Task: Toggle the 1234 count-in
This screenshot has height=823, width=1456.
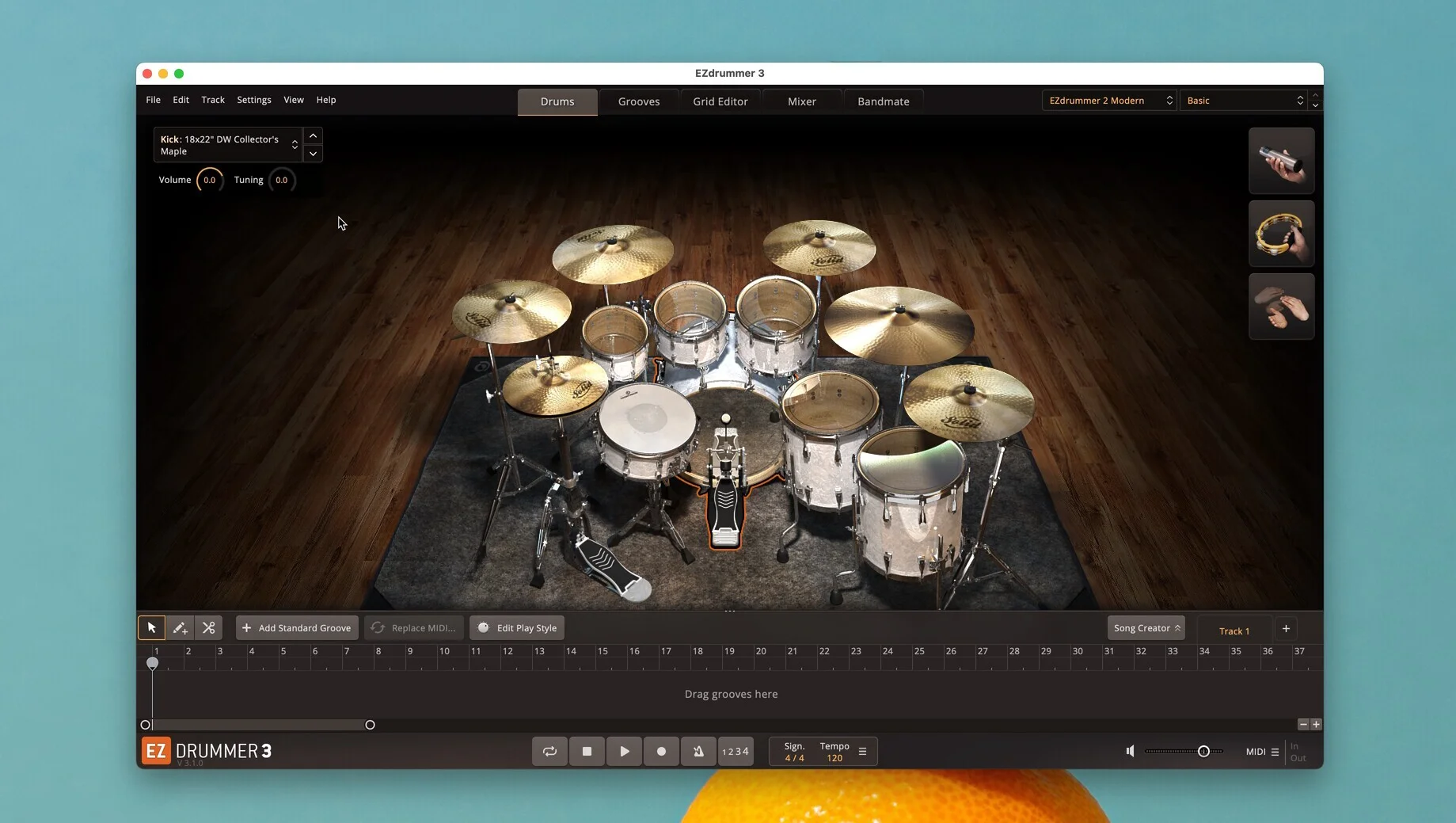Action: 736,752
